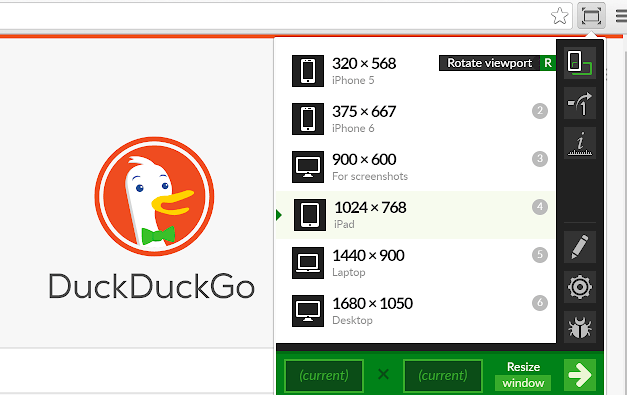Click the iPad tablet icon
This screenshot has height=395, width=627.
coord(310,215)
